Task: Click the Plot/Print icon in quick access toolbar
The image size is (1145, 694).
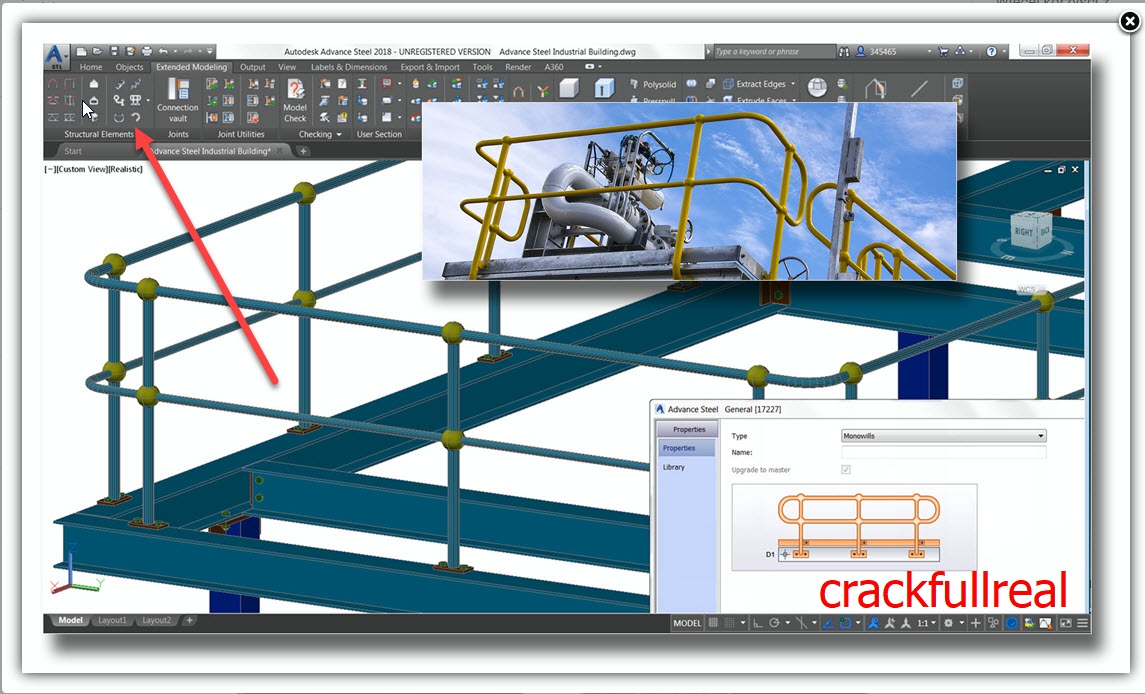Action: [x=147, y=51]
